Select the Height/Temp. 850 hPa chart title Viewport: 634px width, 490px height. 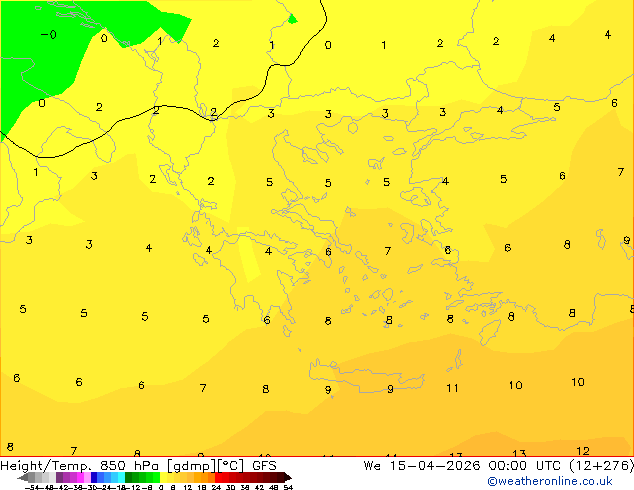(x=80, y=466)
